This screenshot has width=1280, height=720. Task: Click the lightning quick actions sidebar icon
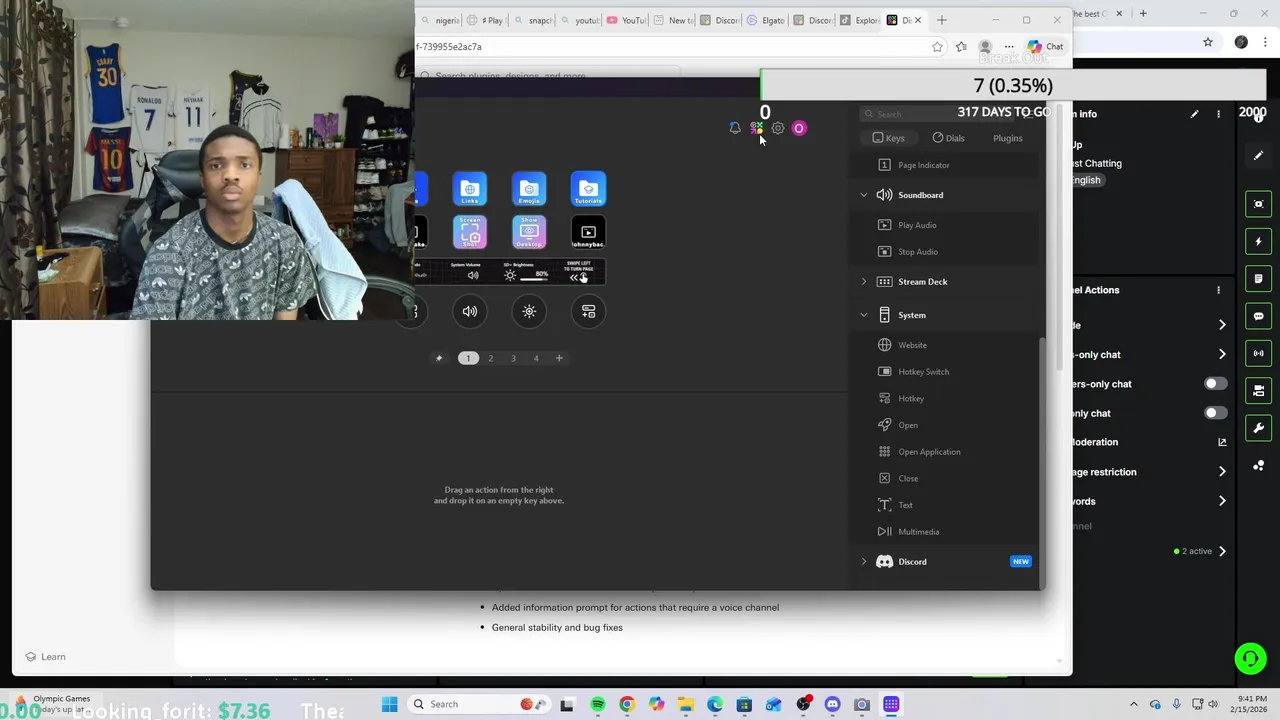pos(1259,241)
